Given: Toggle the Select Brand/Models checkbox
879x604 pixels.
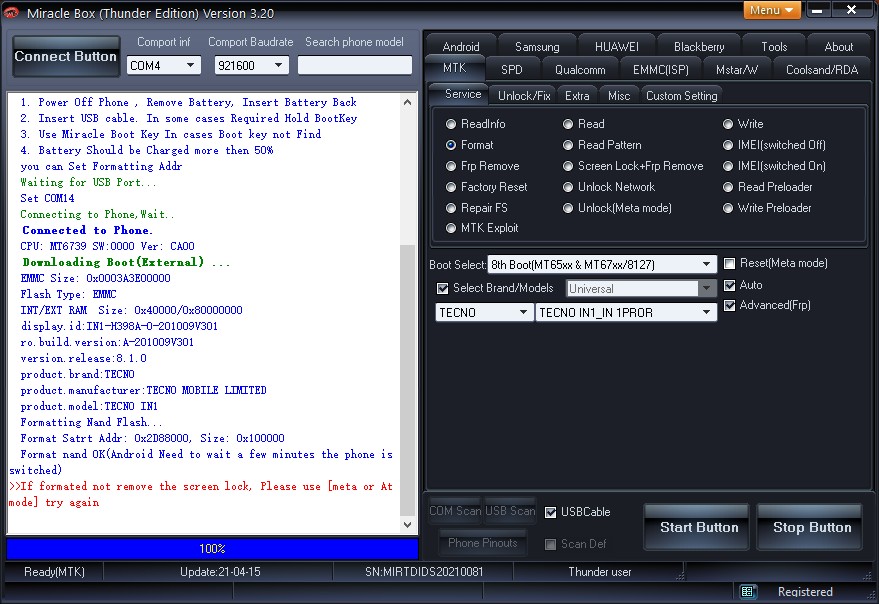Looking at the screenshot, I should (442, 288).
